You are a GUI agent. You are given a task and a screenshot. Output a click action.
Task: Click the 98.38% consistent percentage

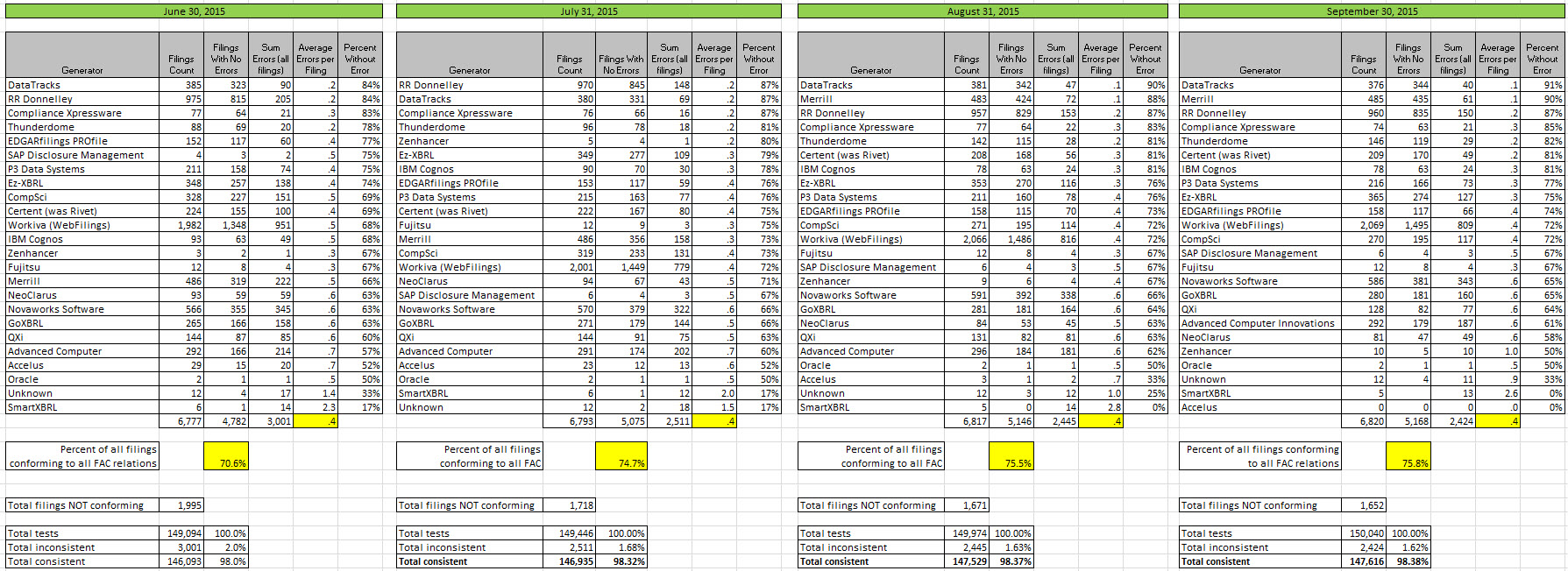click(1408, 561)
